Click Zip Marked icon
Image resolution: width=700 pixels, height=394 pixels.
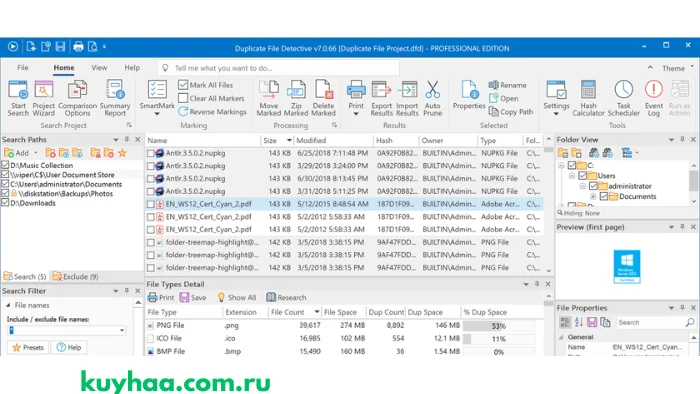(296, 98)
